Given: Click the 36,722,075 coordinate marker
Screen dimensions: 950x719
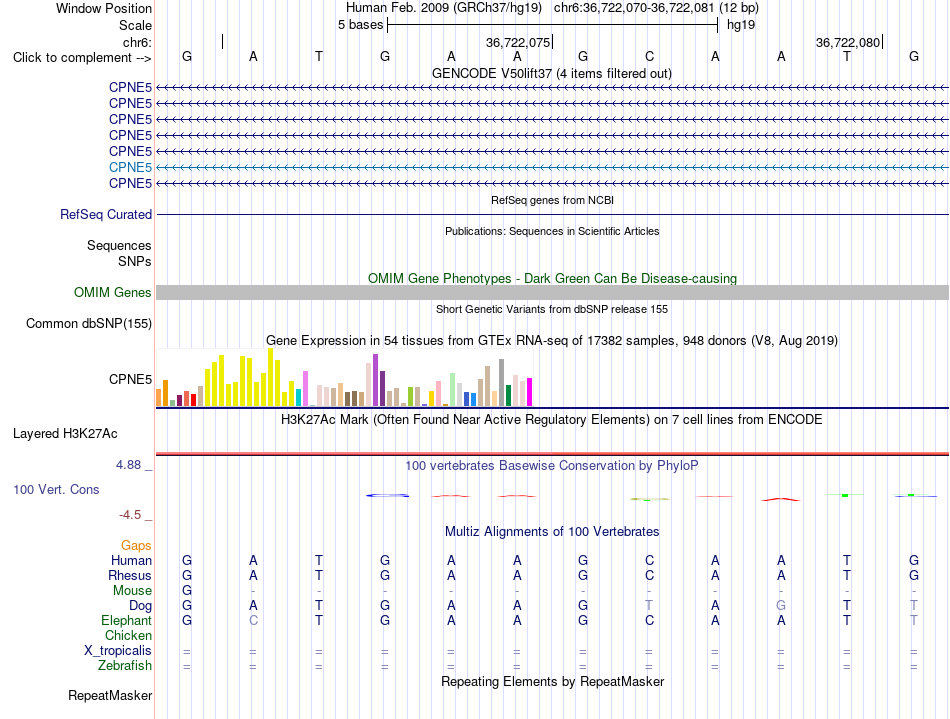Looking at the screenshot, I should (518, 42).
